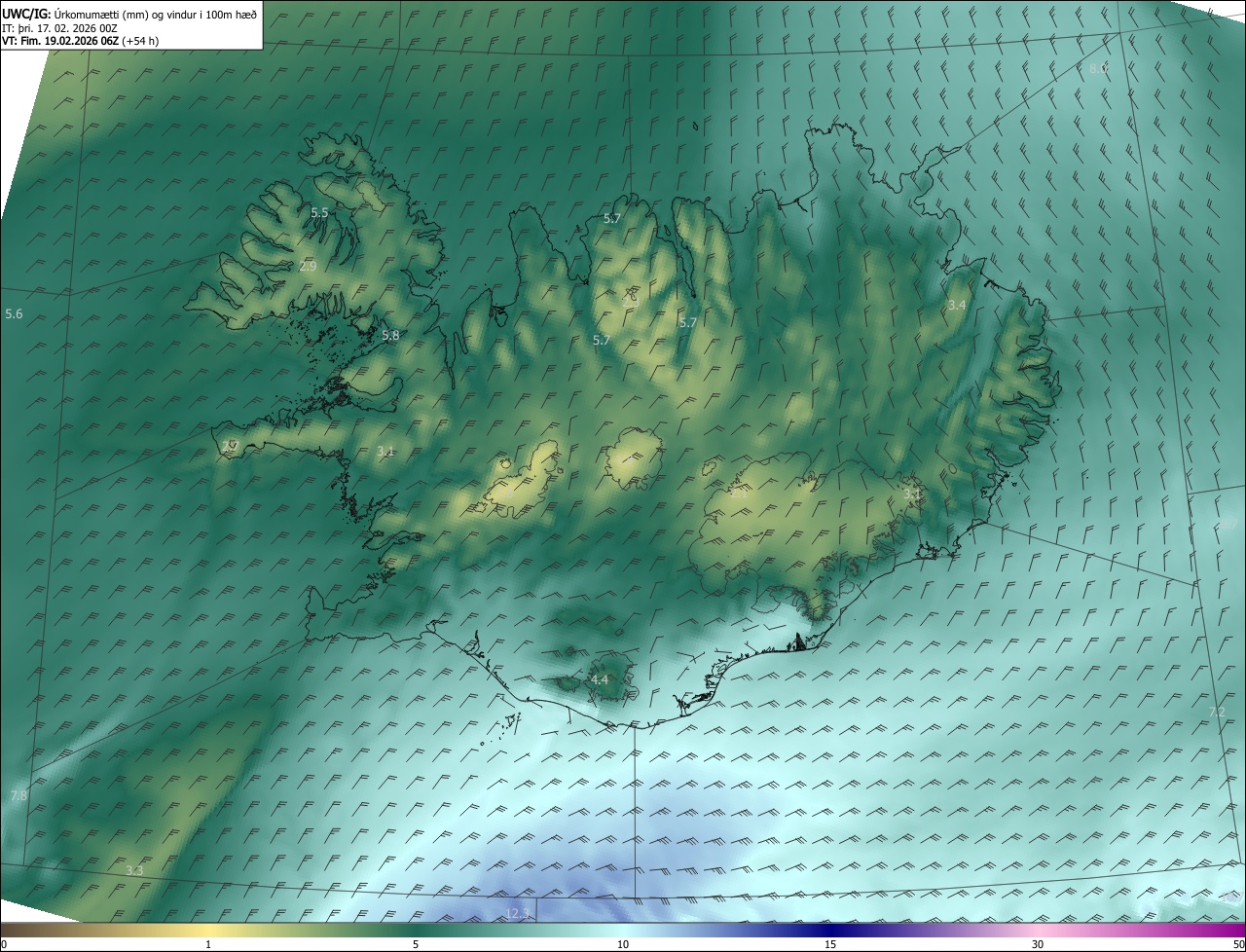Click the 0 tick on the color scale
Viewport: 1246px width, 952px height.
point(4,944)
